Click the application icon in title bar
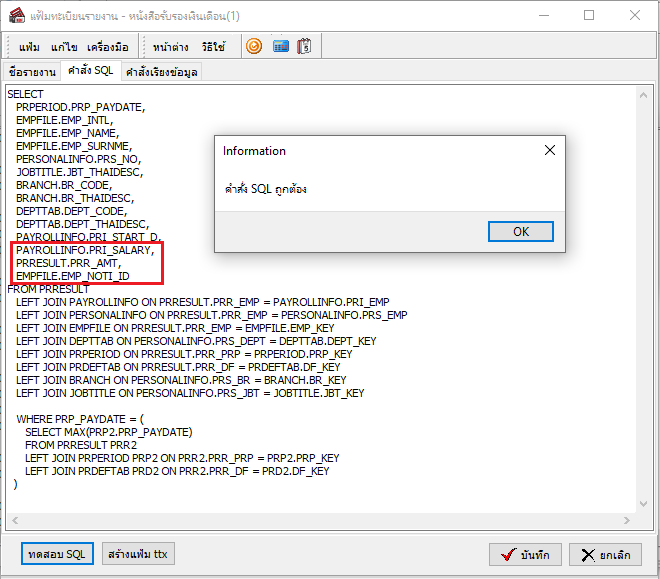The height and width of the screenshot is (579, 660). [15, 15]
